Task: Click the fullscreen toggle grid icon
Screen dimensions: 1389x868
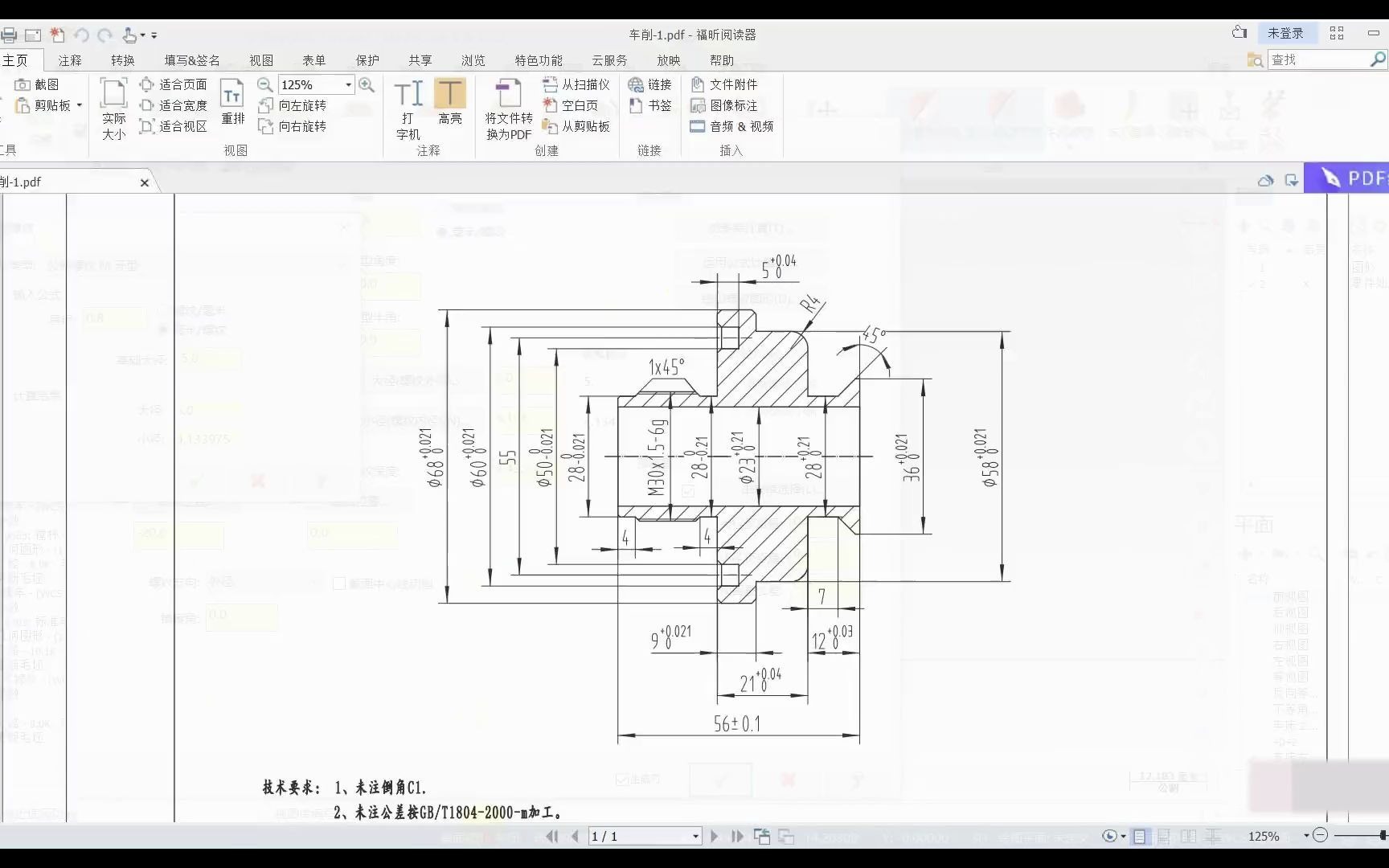Action: click(x=1337, y=33)
